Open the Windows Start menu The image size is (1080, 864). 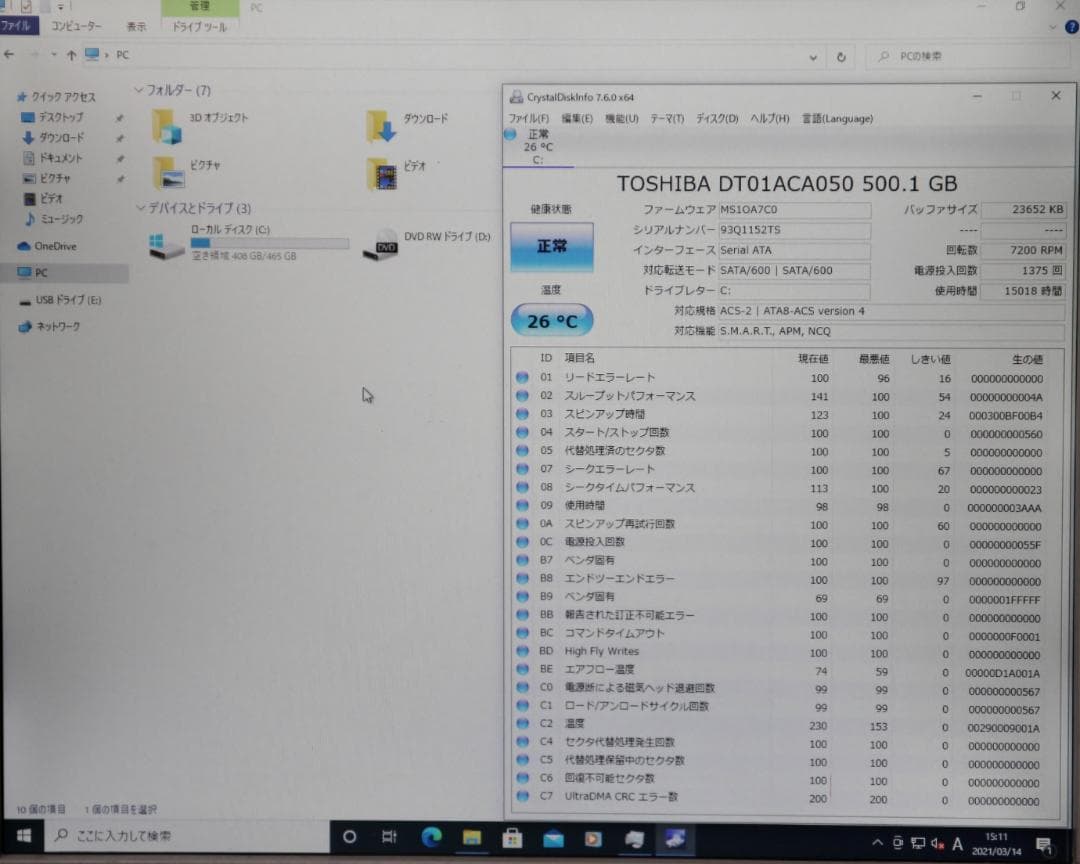23,836
